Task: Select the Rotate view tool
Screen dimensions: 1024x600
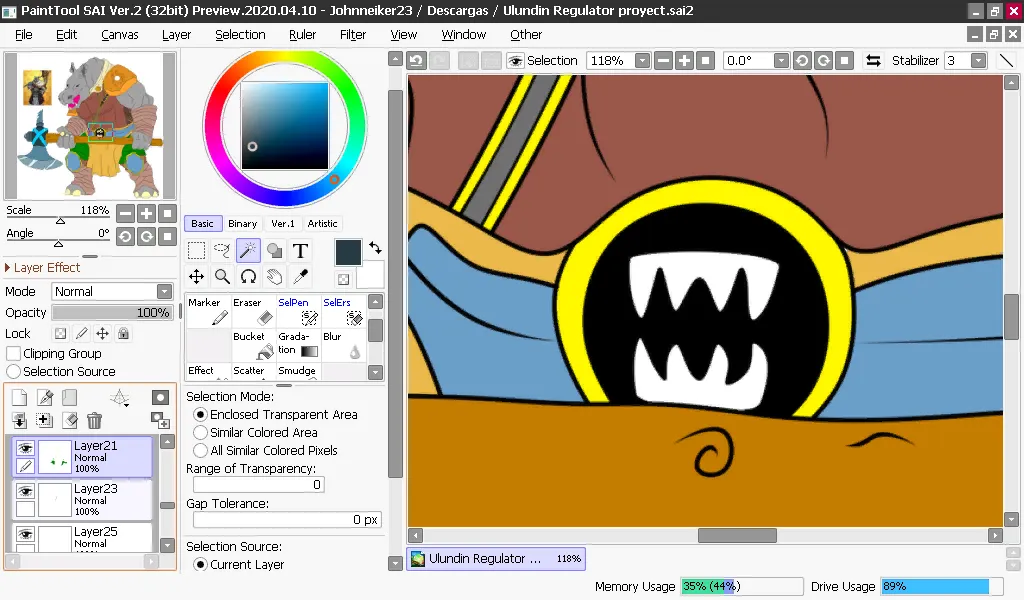Action: pyautogui.click(x=248, y=277)
